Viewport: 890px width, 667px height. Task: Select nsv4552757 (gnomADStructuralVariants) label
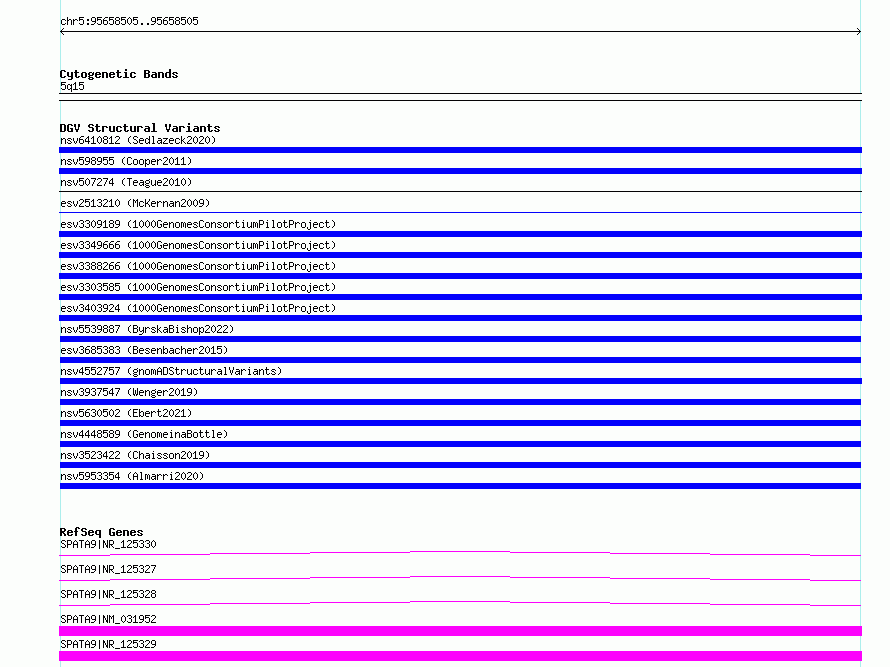coord(171,371)
